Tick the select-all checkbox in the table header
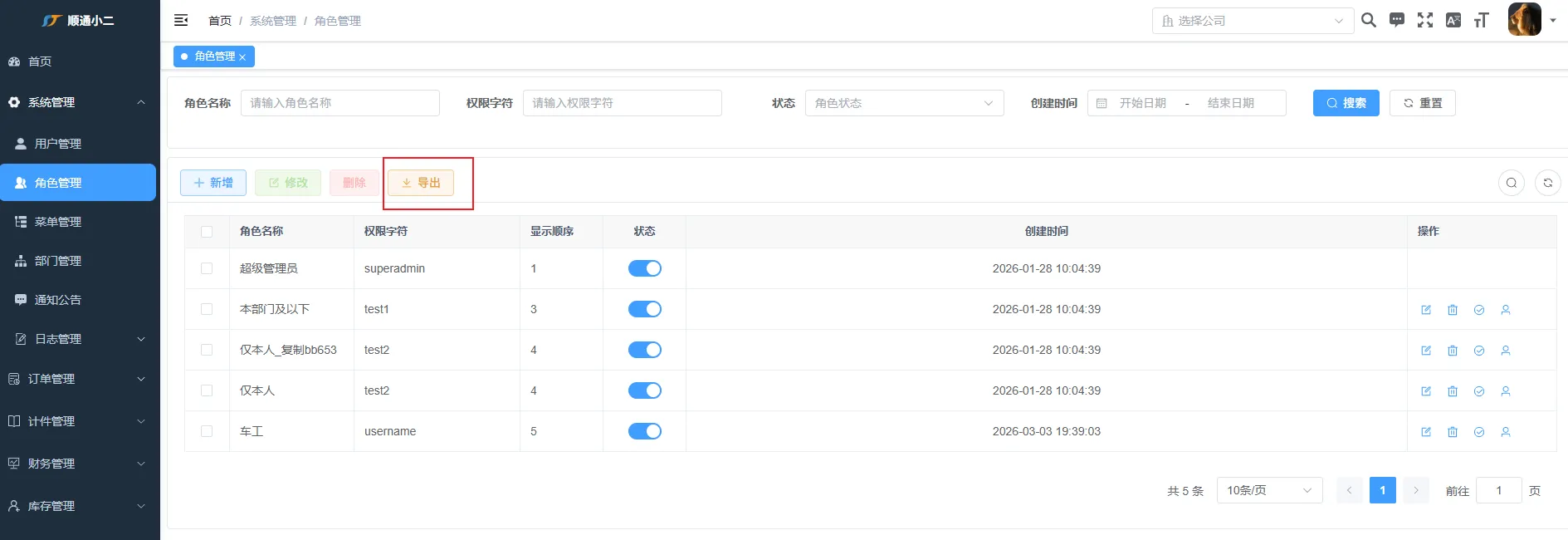This screenshot has width=1568, height=540. (x=207, y=232)
